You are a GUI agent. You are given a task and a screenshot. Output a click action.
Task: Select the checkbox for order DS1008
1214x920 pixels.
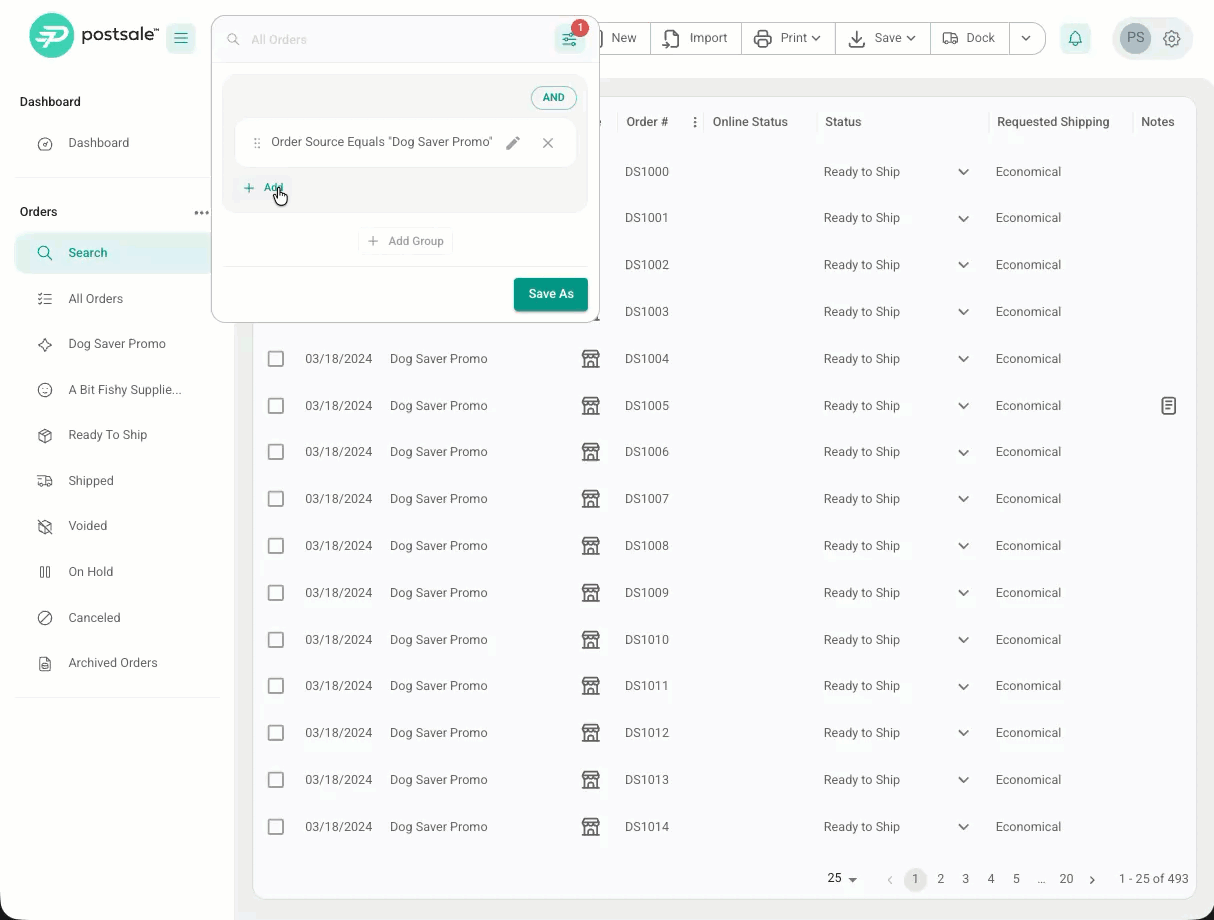click(x=276, y=546)
